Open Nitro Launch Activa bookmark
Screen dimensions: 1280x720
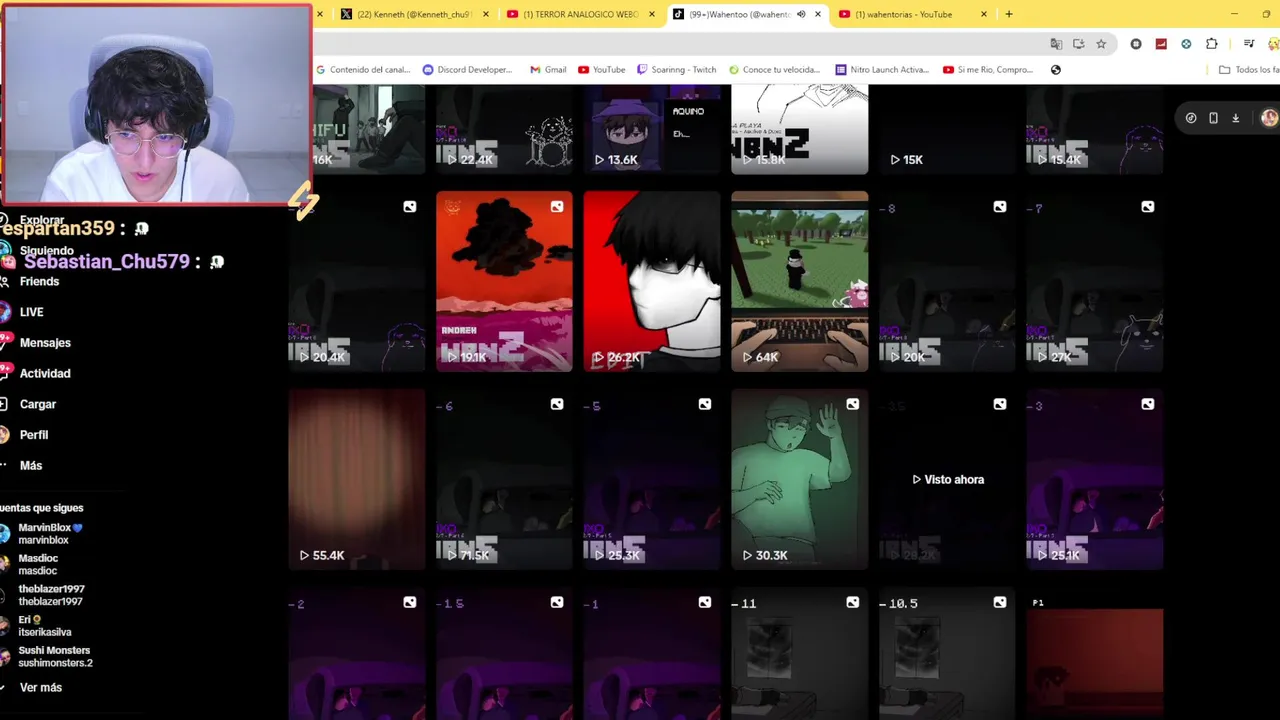[x=882, y=70]
